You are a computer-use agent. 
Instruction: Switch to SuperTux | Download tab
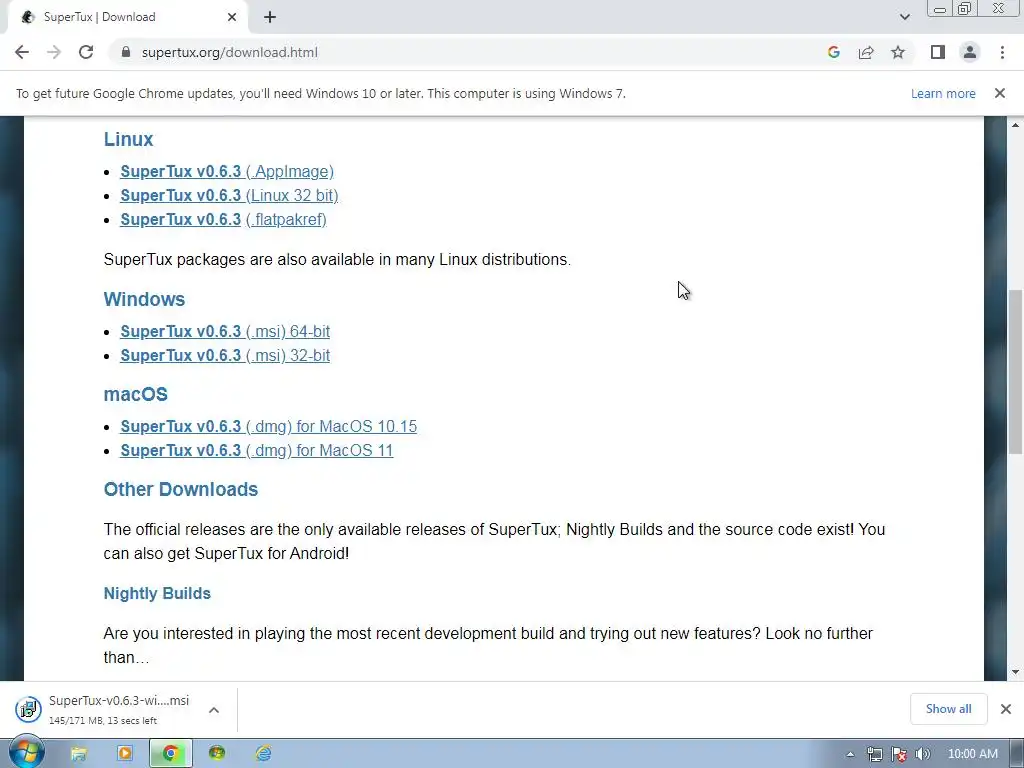pyautogui.click(x=124, y=17)
